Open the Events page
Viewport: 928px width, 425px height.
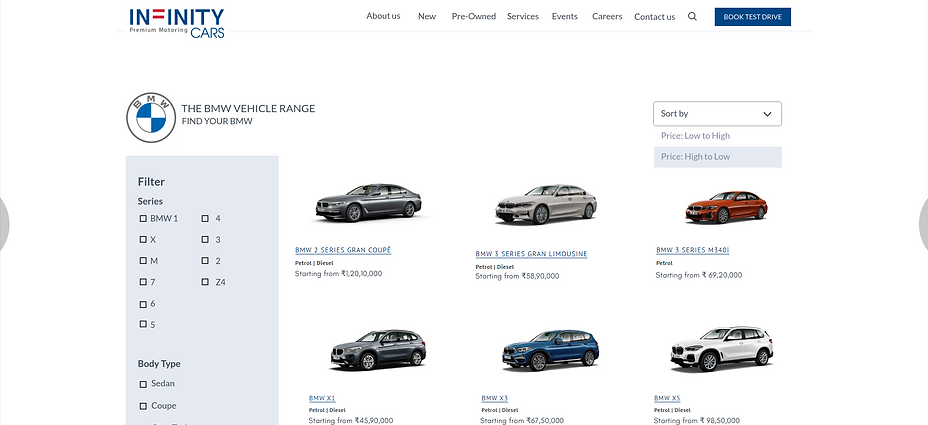pyautogui.click(x=565, y=17)
